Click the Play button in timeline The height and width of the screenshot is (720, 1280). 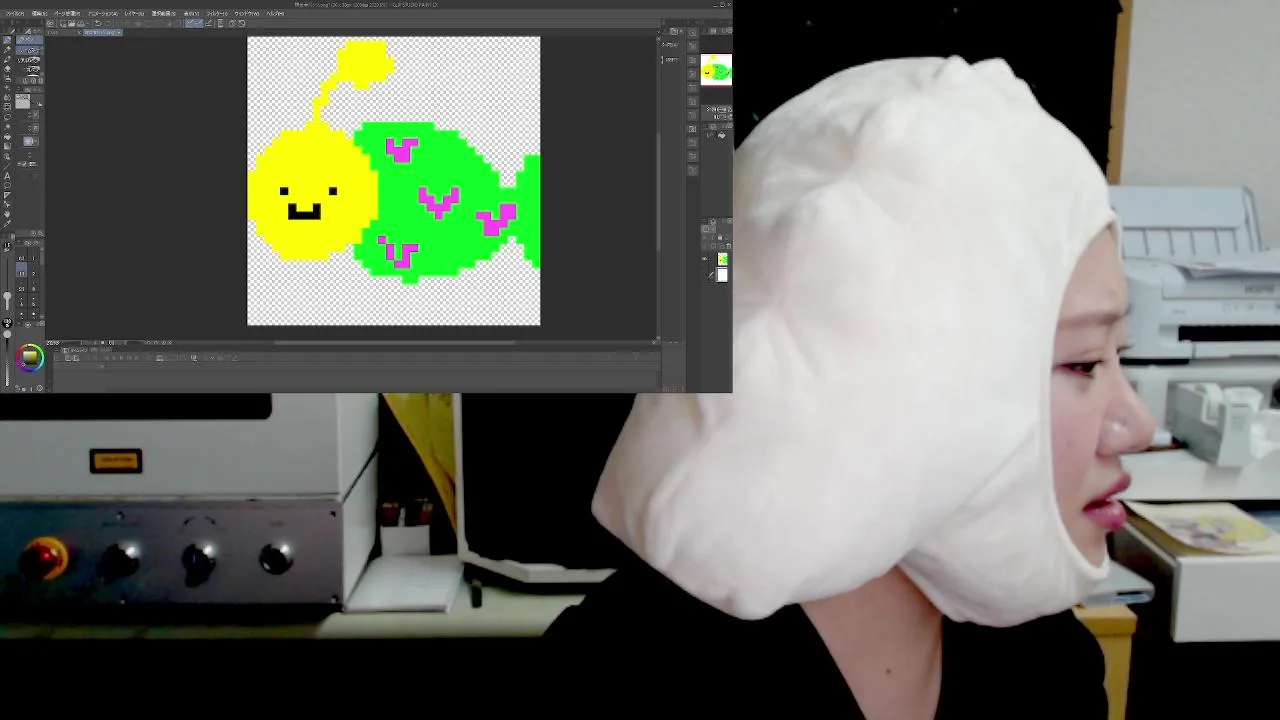tap(122, 357)
